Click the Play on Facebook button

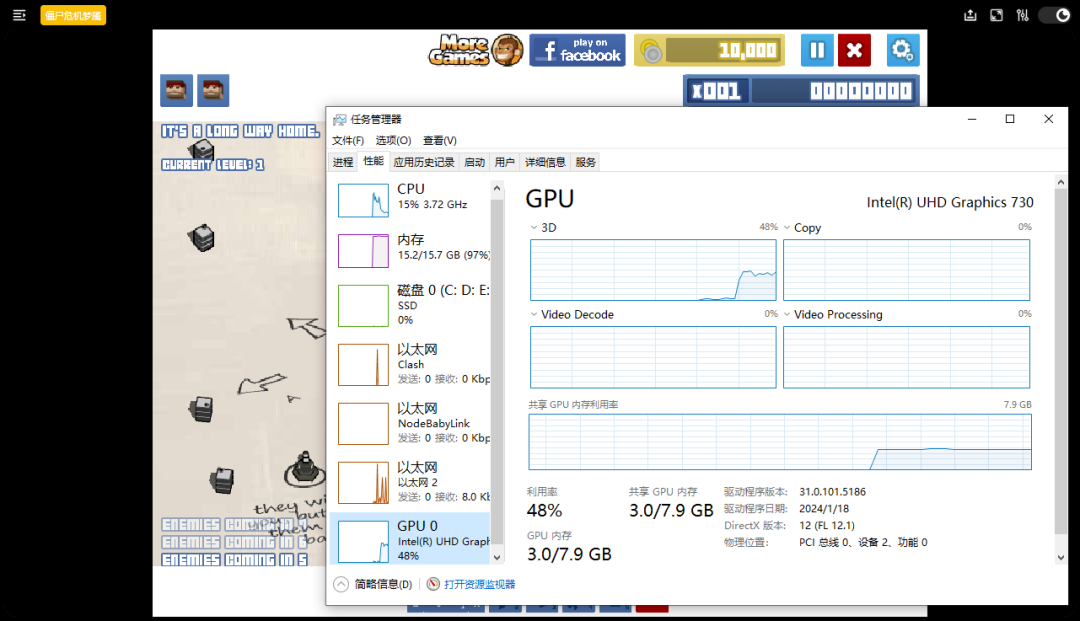pos(577,48)
